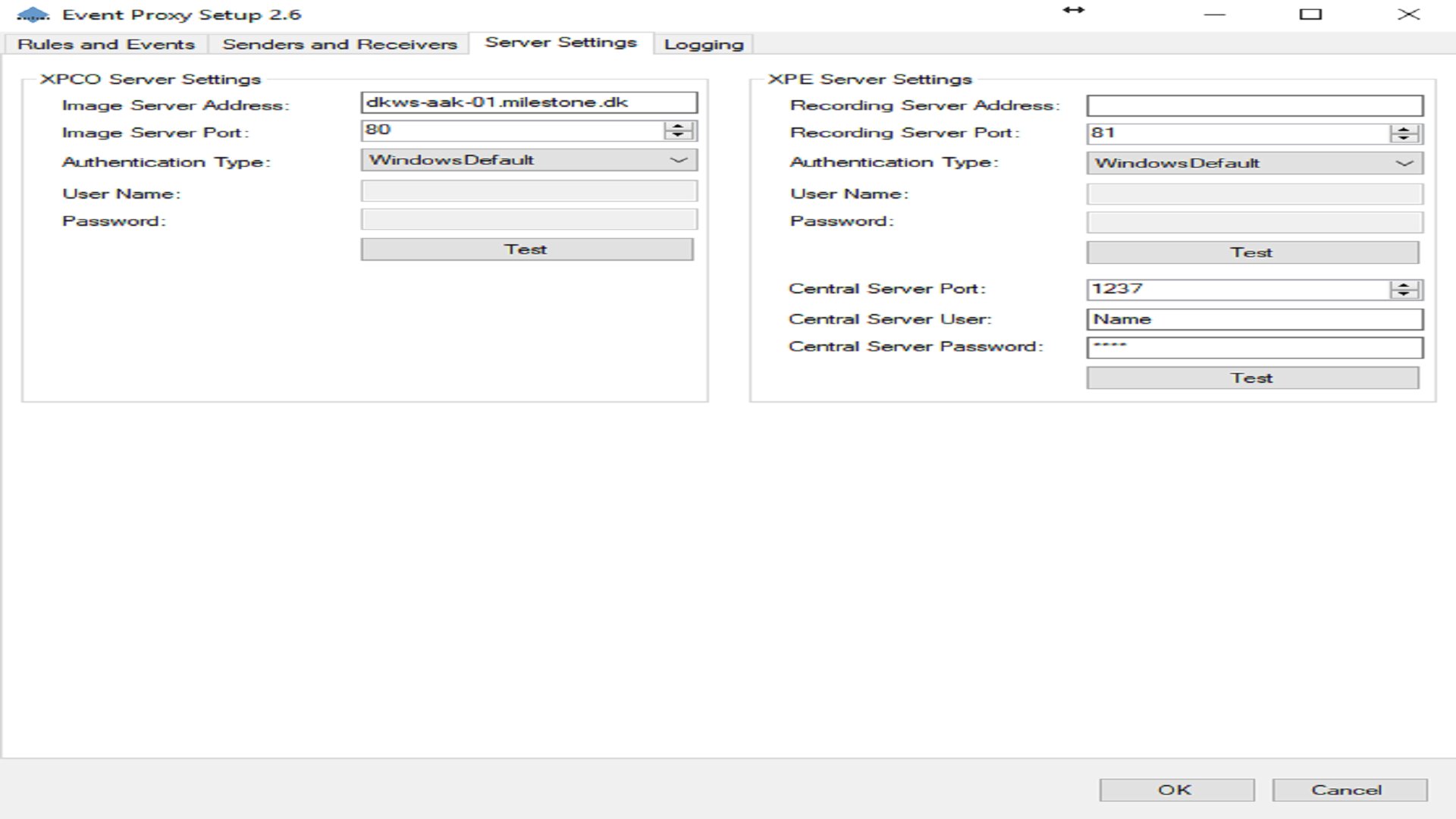This screenshot has width=1456, height=819.
Task: Click the Central Server Port field
Action: pyautogui.click(x=1238, y=290)
